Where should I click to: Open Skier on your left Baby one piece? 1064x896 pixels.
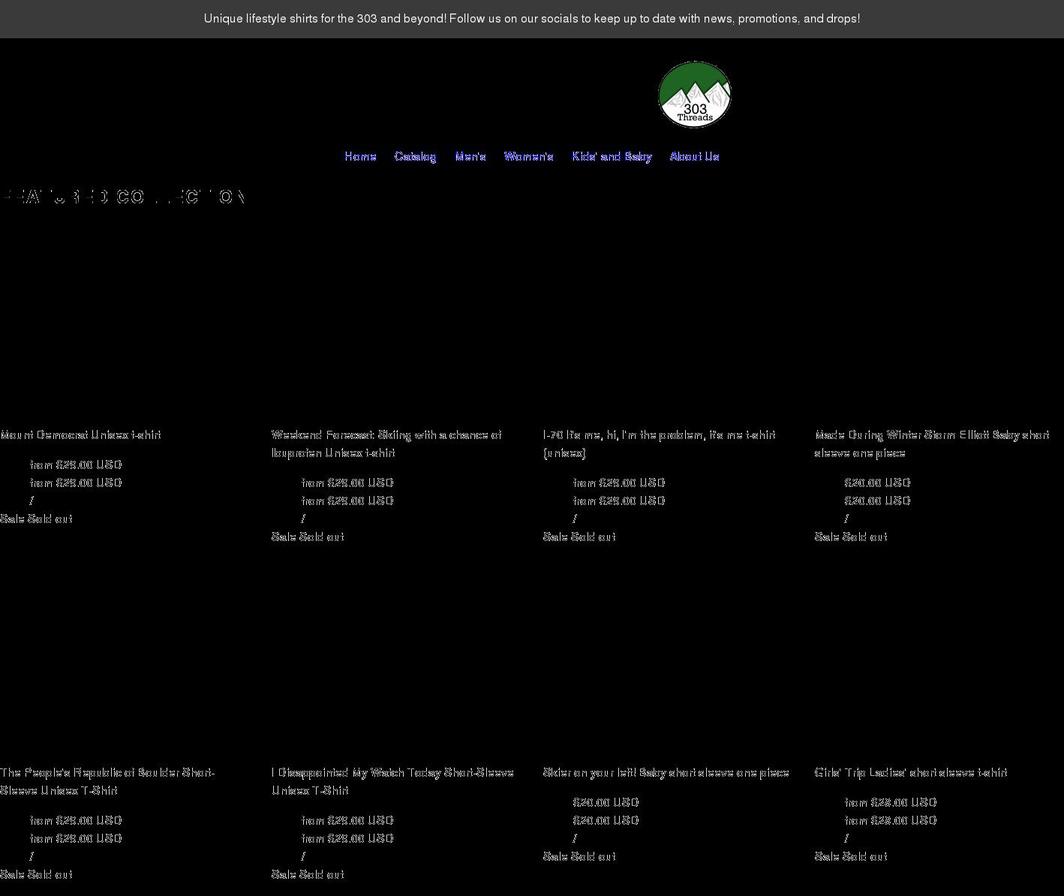coord(666,772)
